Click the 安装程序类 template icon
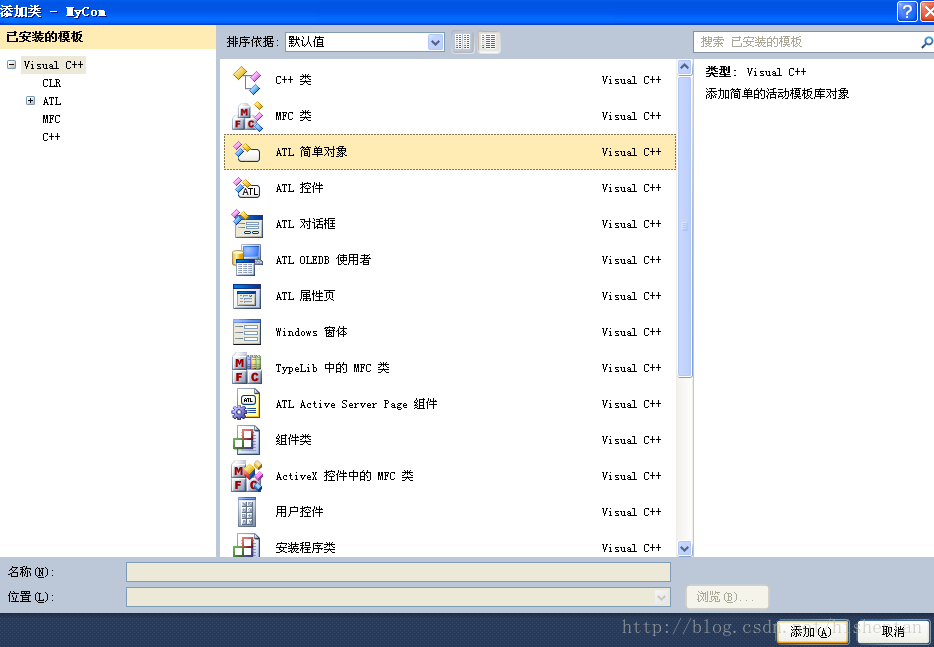Image resolution: width=934 pixels, height=647 pixels. tap(247, 545)
